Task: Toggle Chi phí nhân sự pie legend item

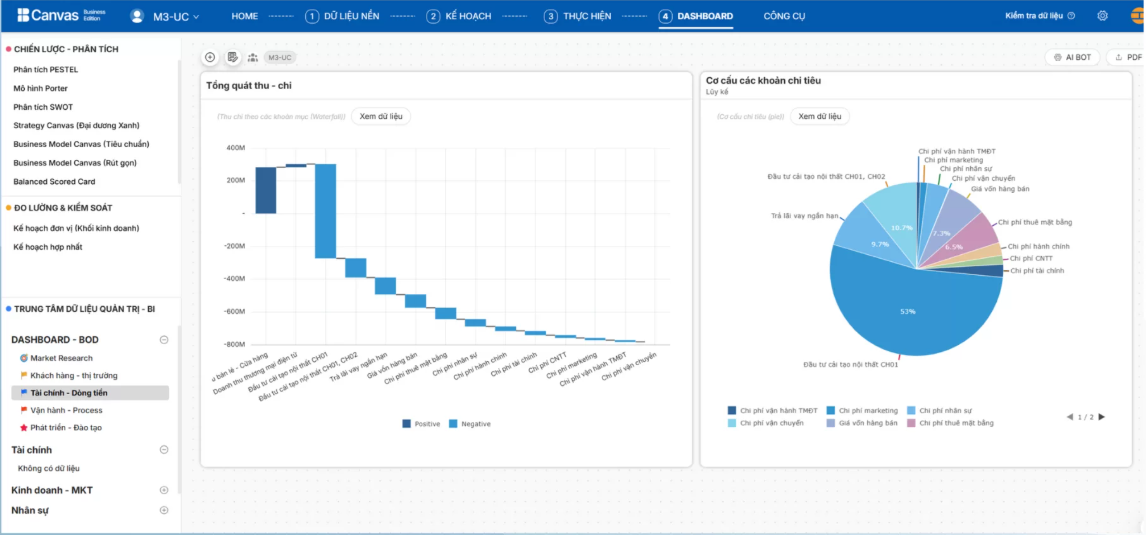Action: [x=938, y=411]
